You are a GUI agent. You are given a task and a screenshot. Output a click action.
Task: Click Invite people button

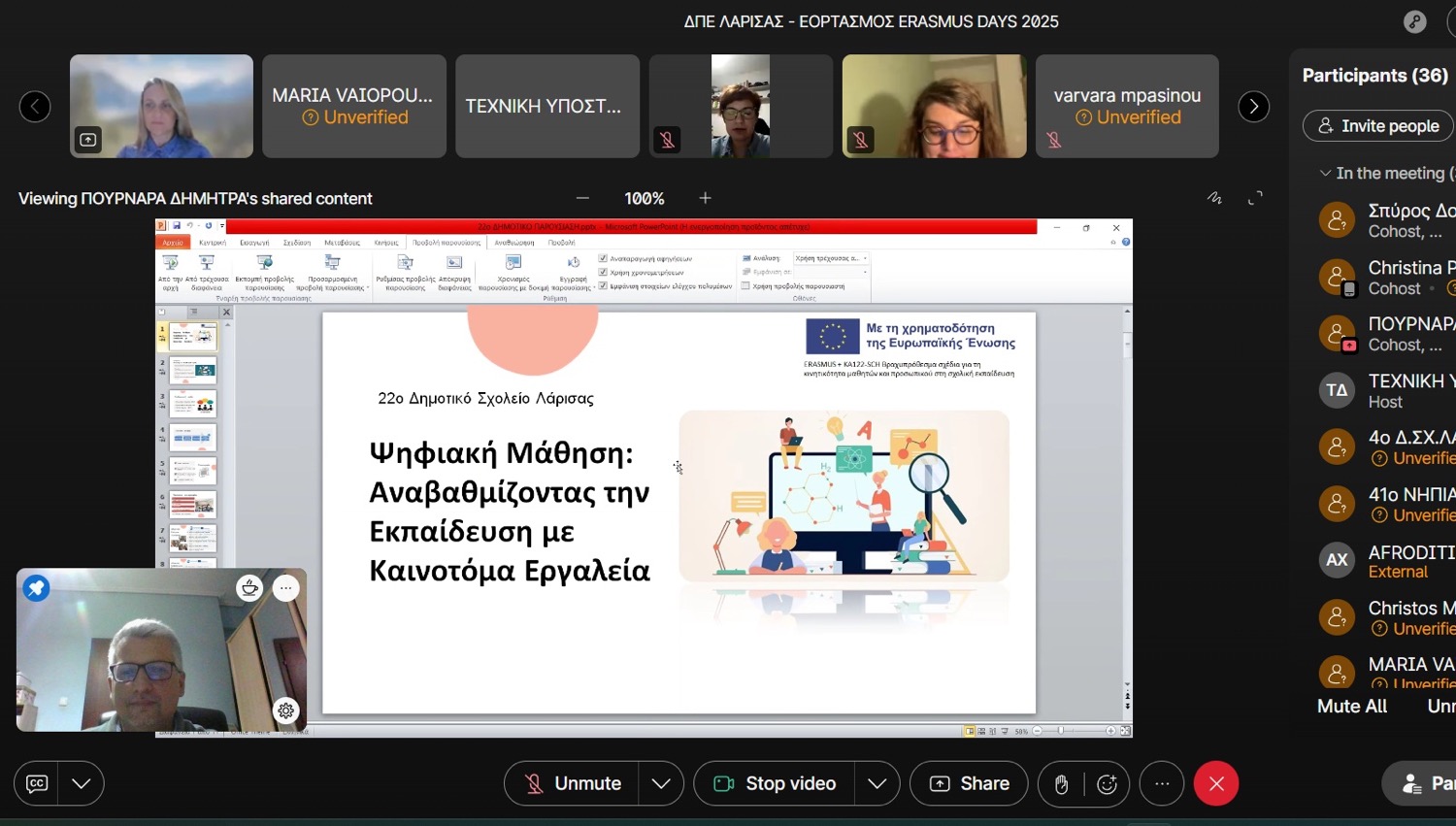(x=1377, y=126)
